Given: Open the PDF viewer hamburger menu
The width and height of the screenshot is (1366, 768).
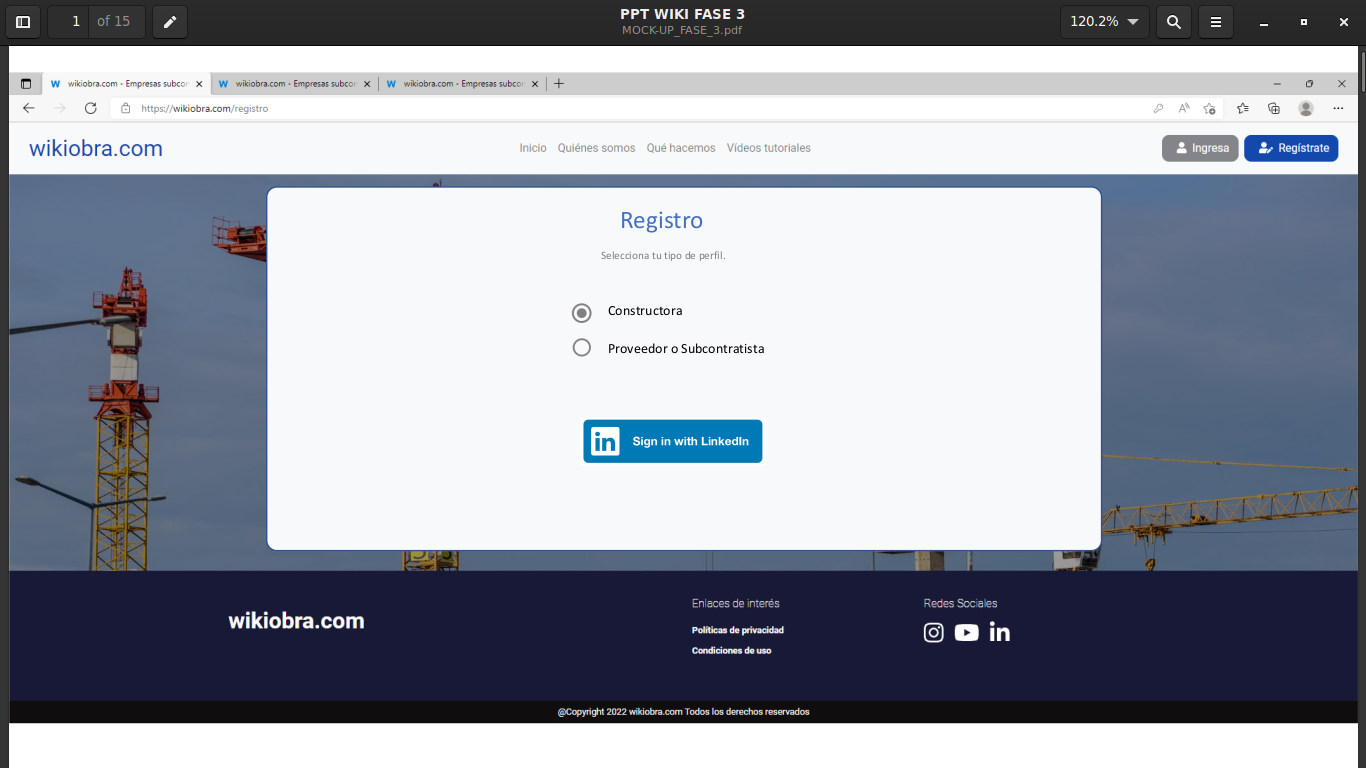Looking at the screenshot, I should pyautogui.click(x=1216, y=21).
